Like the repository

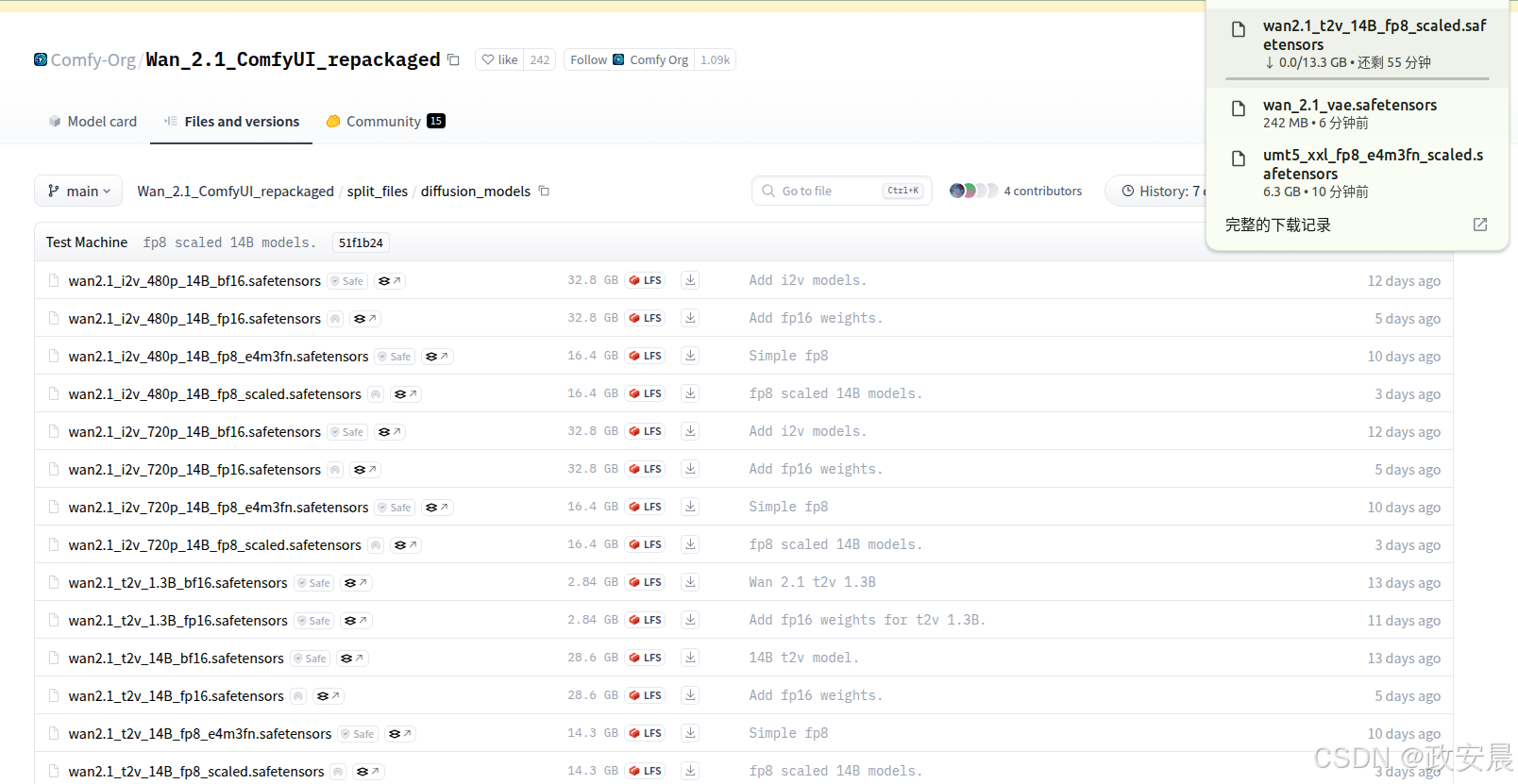point(500,59)
